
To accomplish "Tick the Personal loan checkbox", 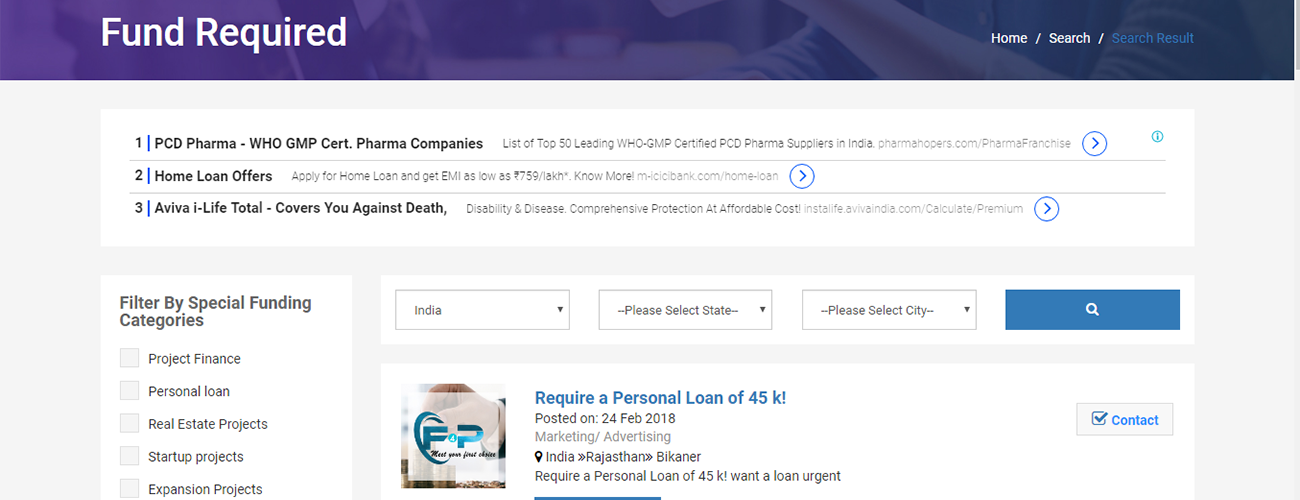I will (x=129, y=391).
